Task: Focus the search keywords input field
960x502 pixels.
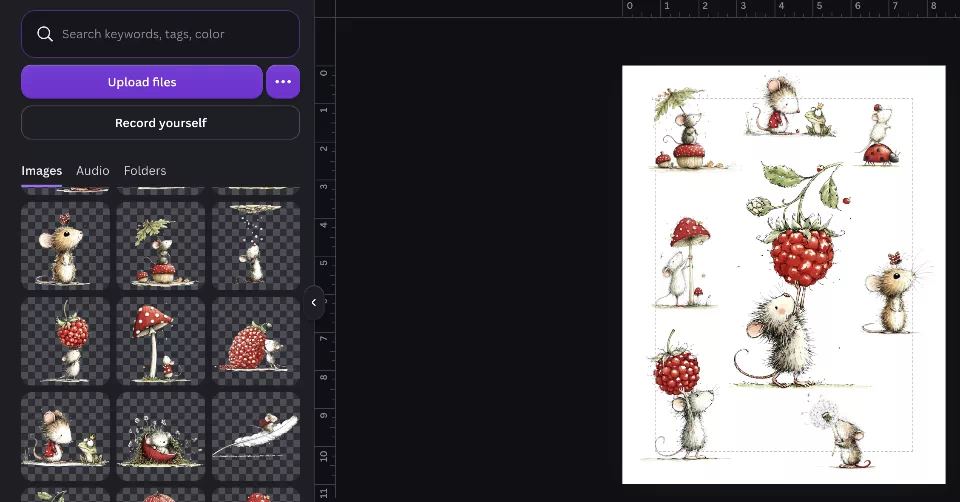Action: pyautogui.click(x=160, y=34)
